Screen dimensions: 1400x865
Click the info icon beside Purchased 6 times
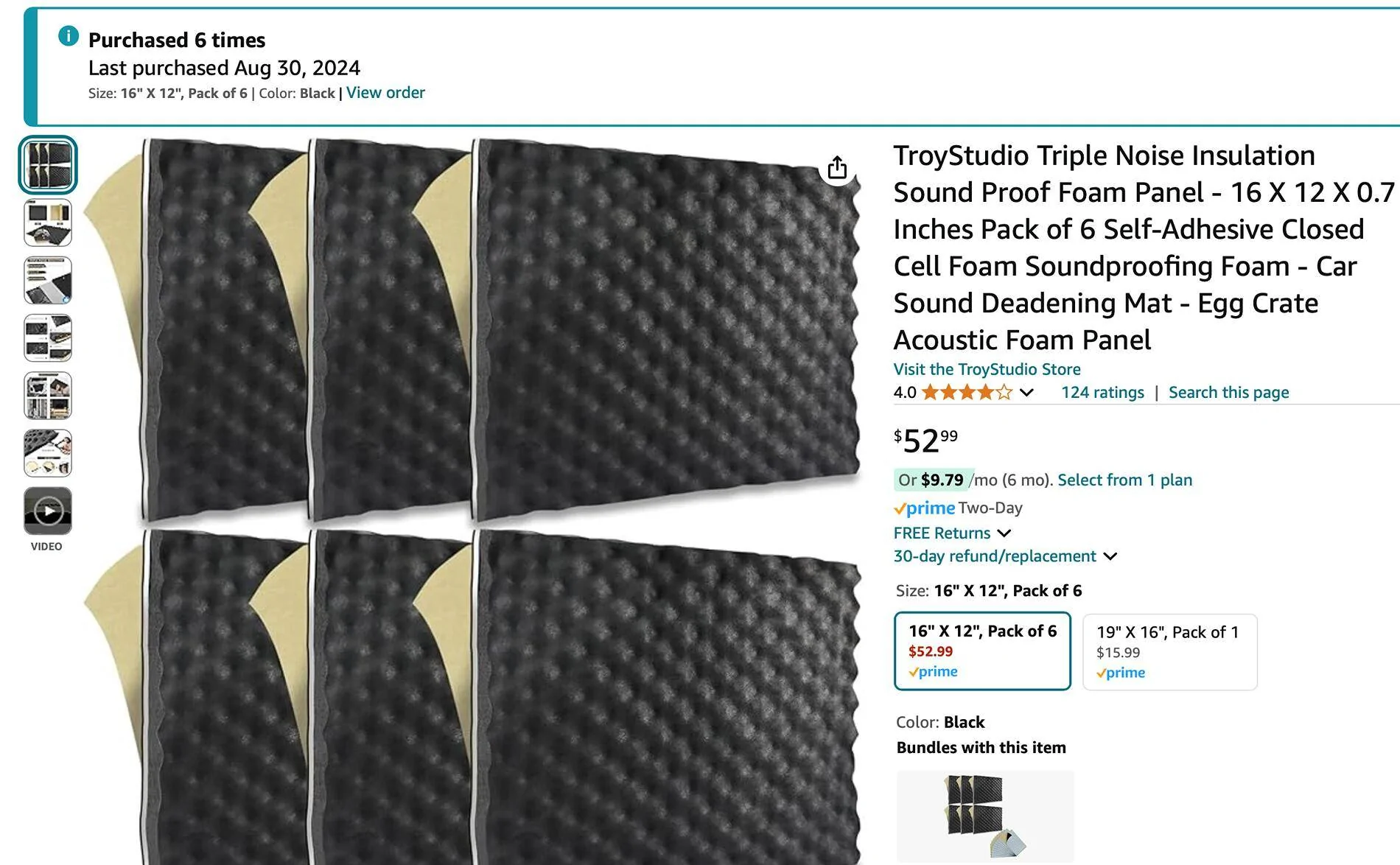coord(69,36)
